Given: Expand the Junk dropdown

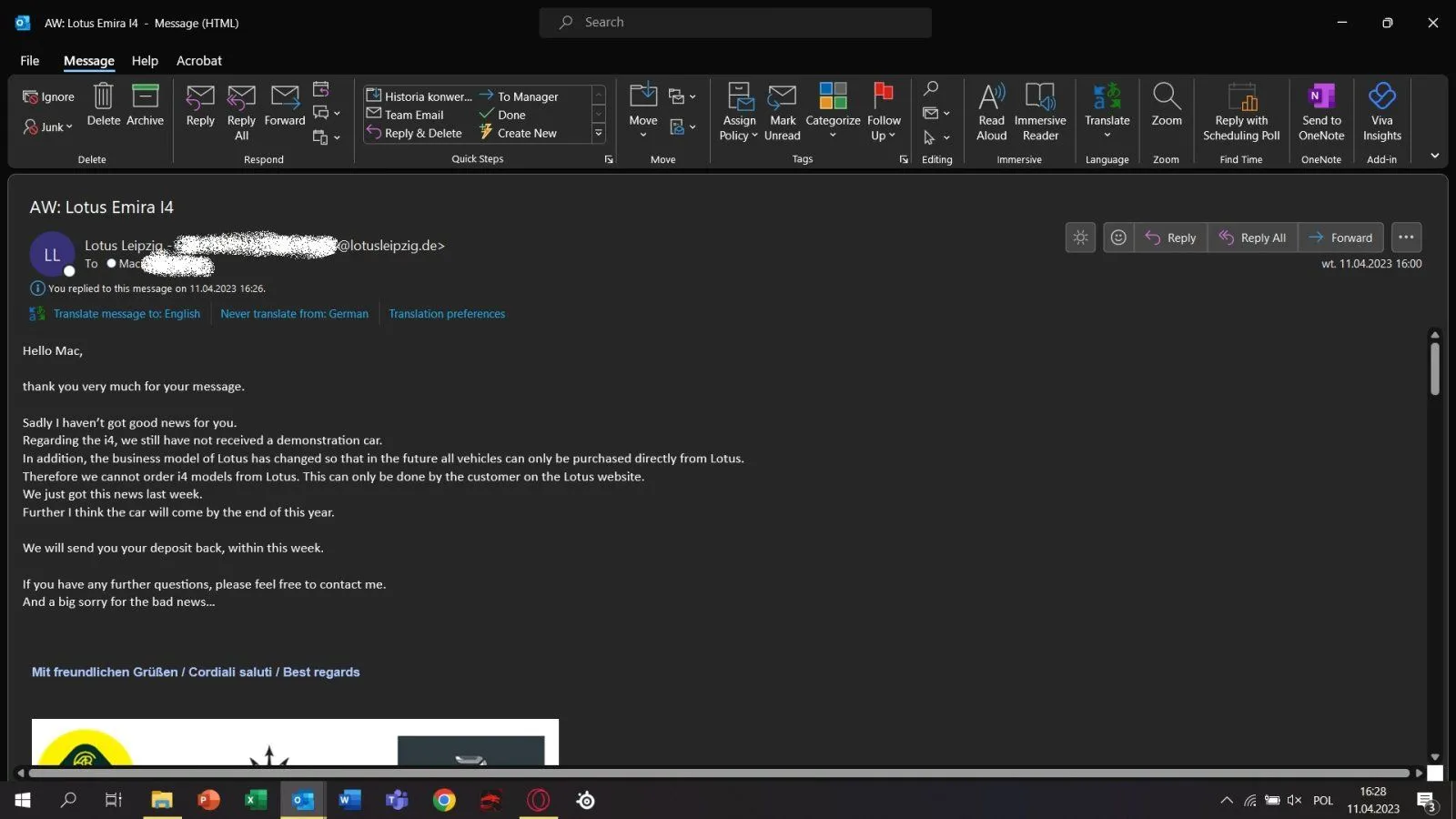Looking at the screenshot, I should (x=49, y=127).
